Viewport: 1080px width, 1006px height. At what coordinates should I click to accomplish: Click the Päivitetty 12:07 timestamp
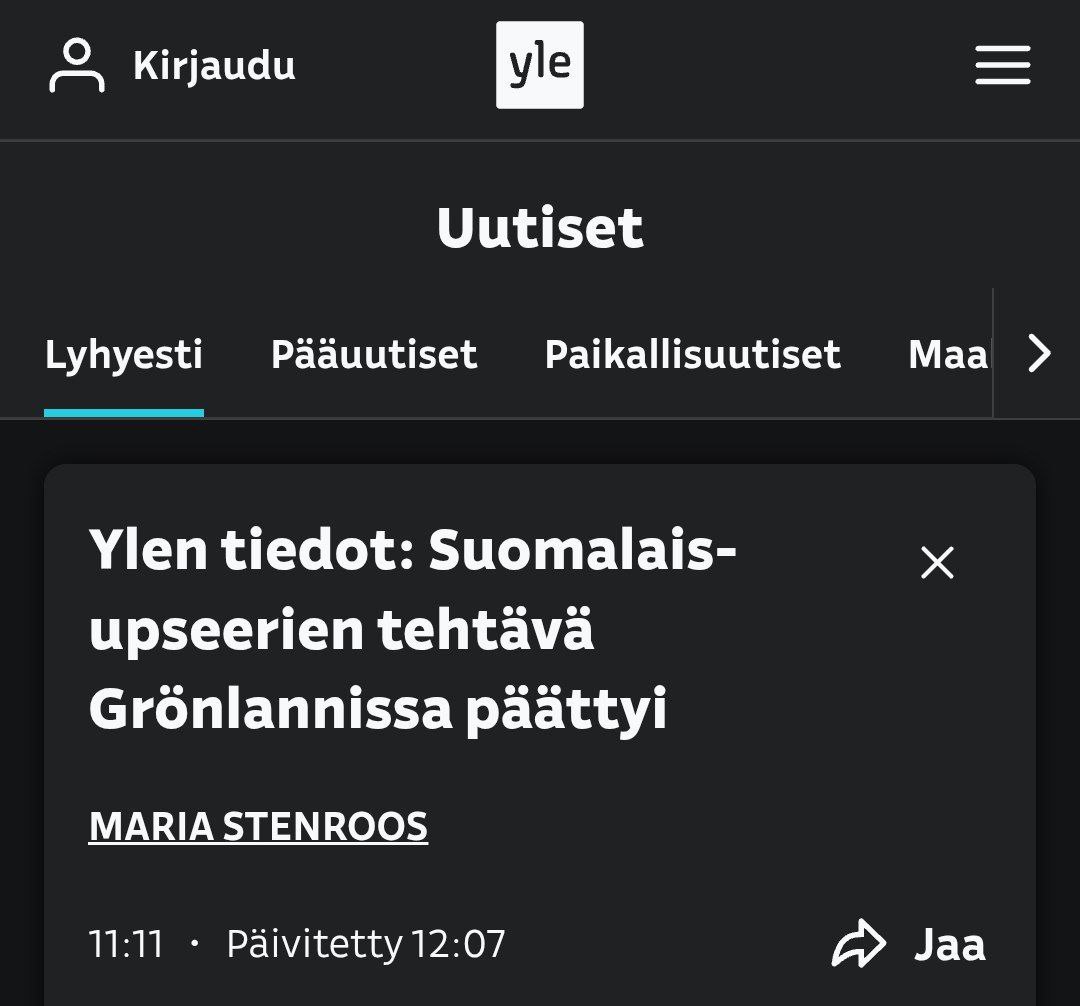(366, 944)
